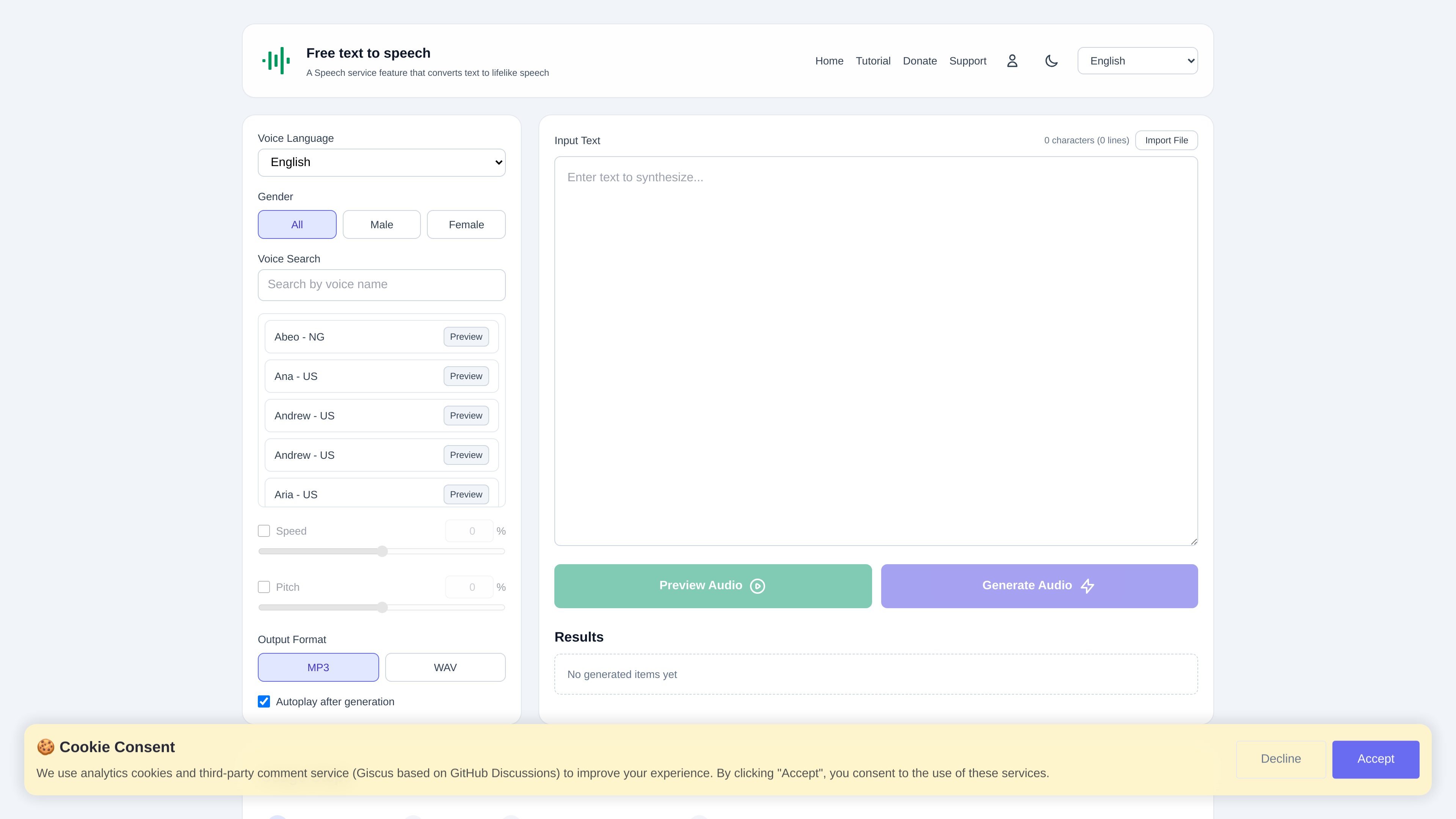Enable the Speed checkbox
Viewport: 1456px width, 819px height.
pyautogui.click(x=264, y=531)
